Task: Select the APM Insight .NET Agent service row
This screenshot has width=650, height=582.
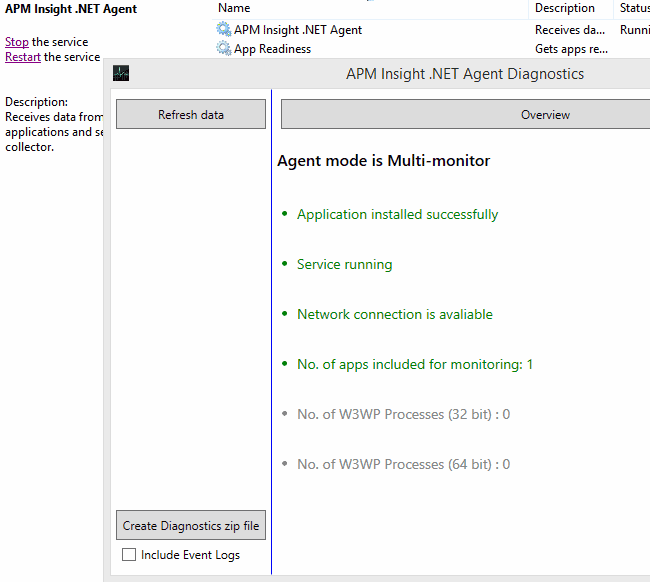Action: 298,30
